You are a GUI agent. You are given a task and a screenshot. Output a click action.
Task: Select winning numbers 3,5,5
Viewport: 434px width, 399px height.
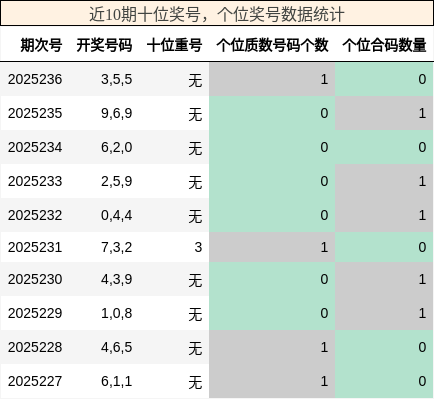click(117, 79)
